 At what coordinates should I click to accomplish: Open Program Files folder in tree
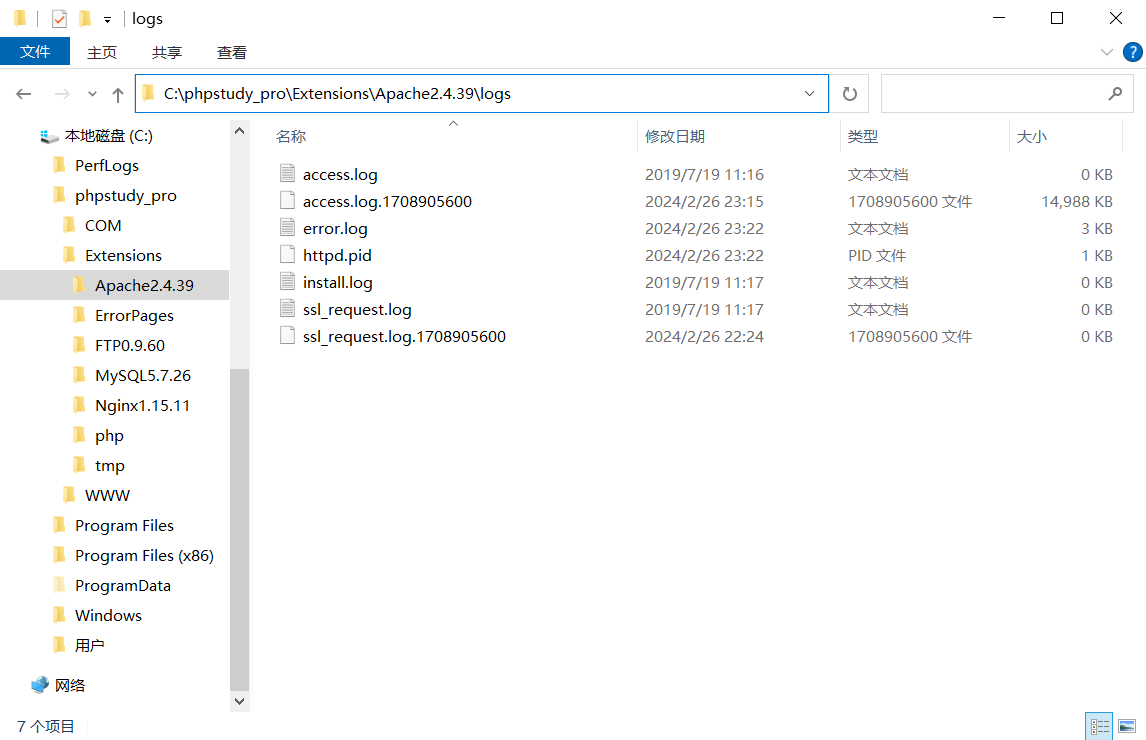[x=124, y=525]
